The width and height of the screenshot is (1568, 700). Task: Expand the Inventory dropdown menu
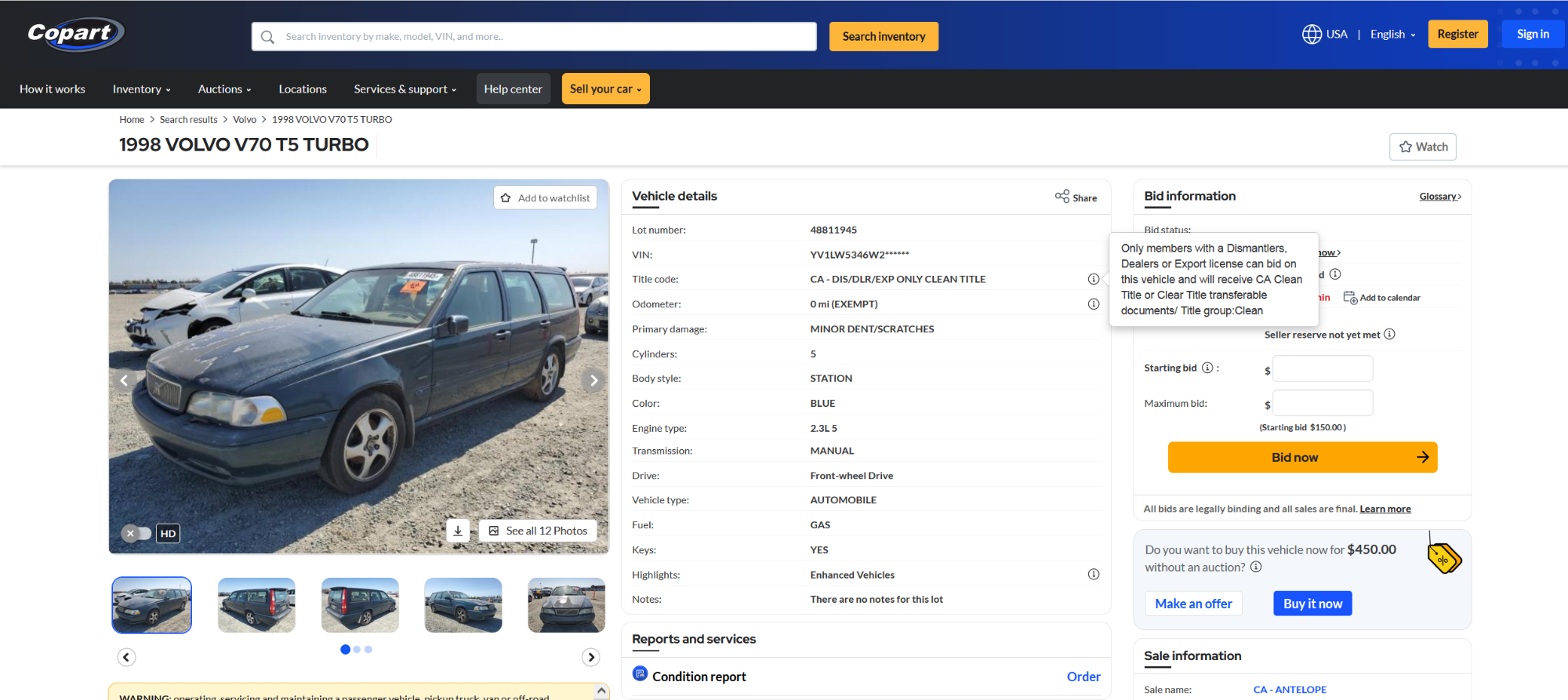tap(141, 89)
